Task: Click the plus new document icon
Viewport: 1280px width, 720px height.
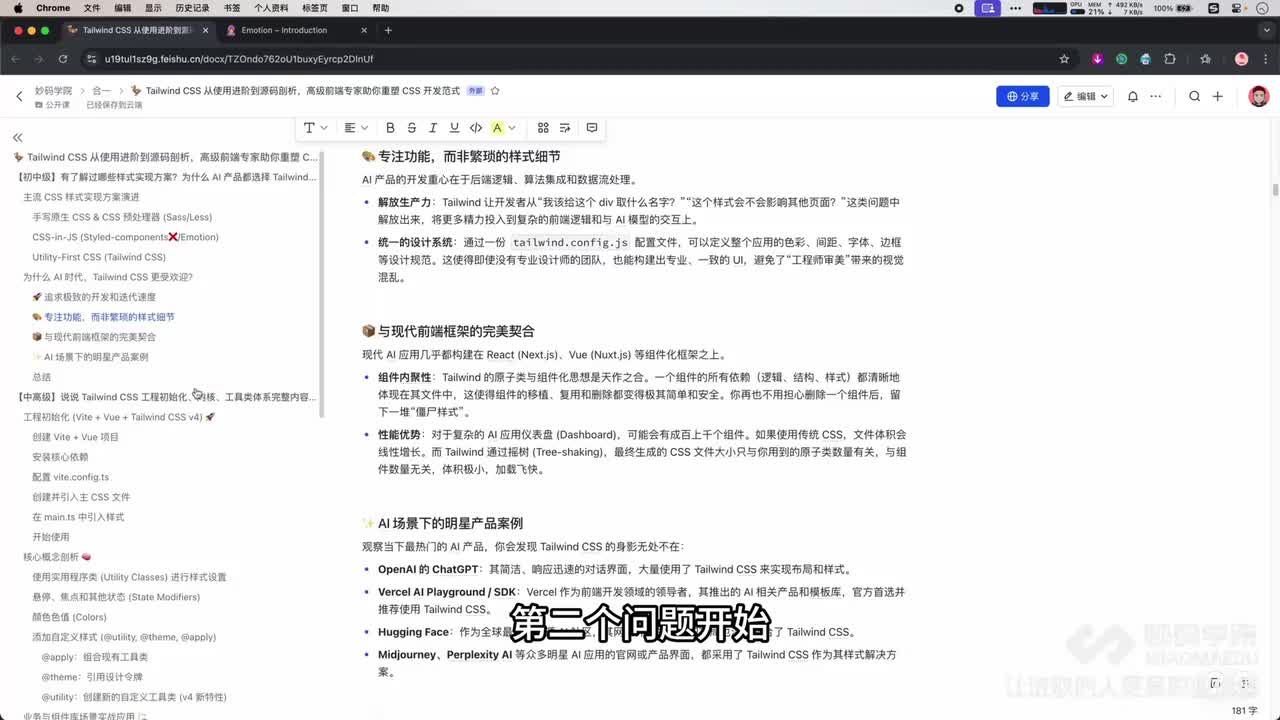Action: point(1217,96)
